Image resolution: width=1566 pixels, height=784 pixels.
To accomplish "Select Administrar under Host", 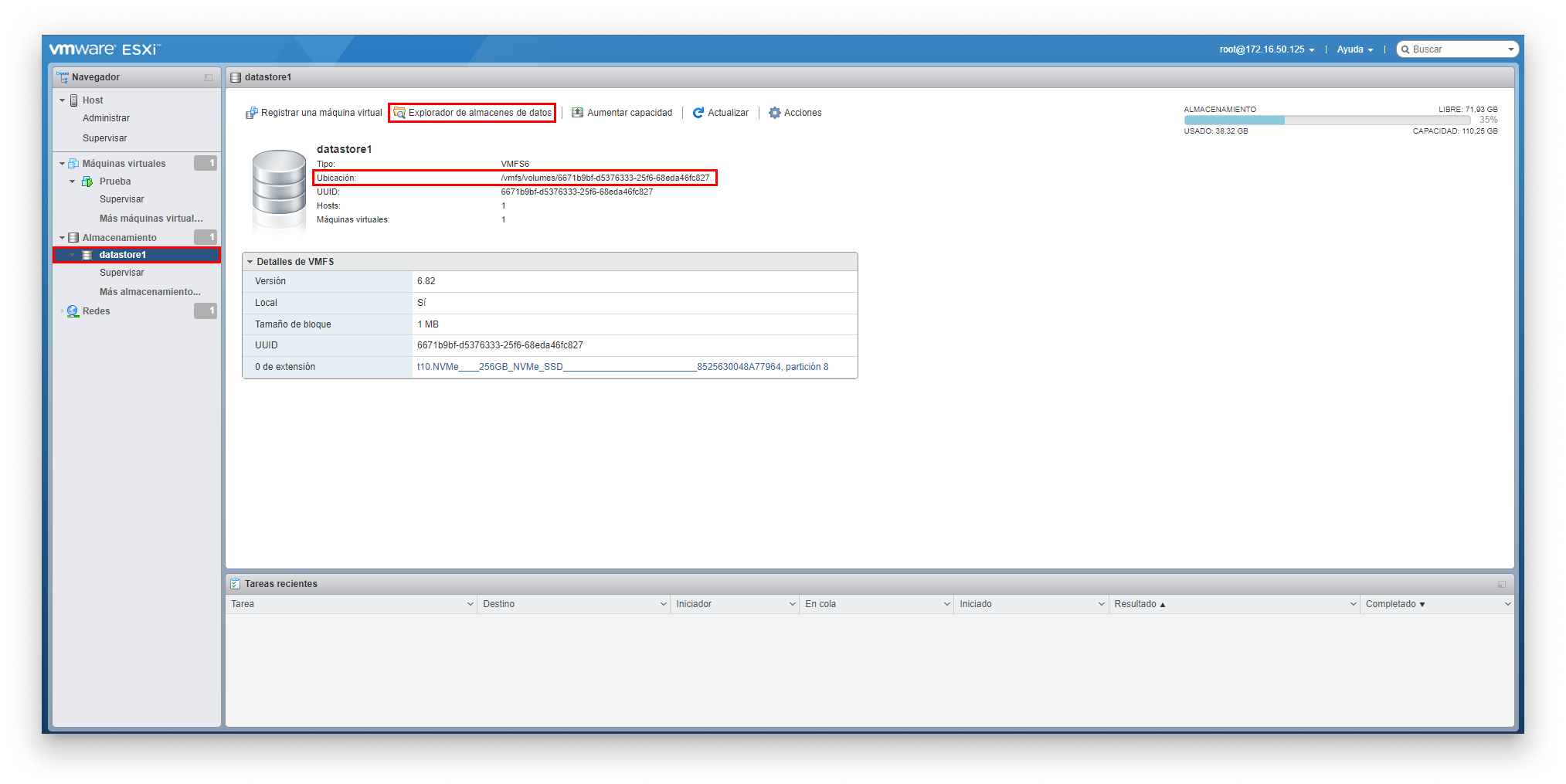I will coord(106,117).
